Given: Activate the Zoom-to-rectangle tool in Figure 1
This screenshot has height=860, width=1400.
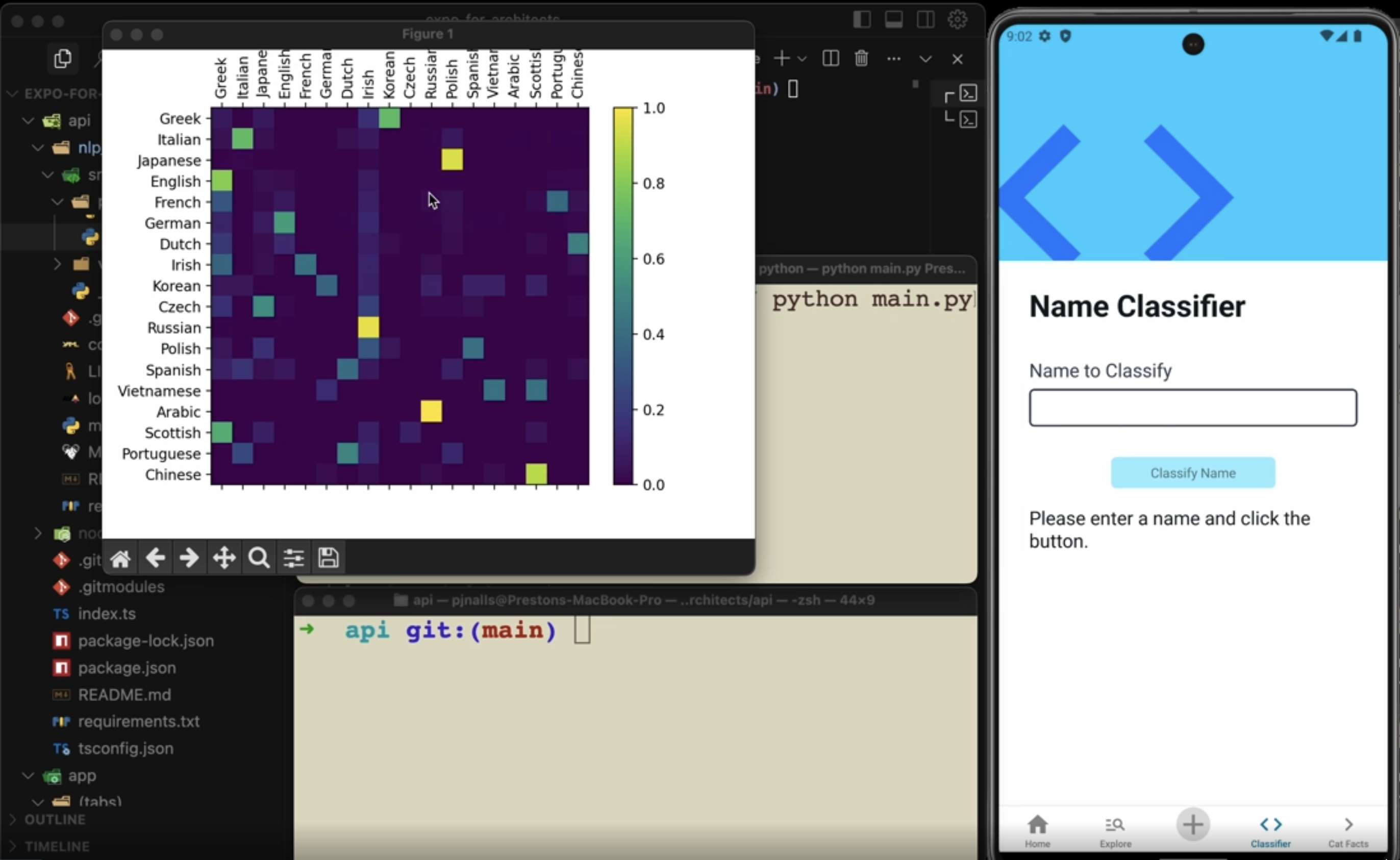Looking at the screenshot, I should click(258, 558).
